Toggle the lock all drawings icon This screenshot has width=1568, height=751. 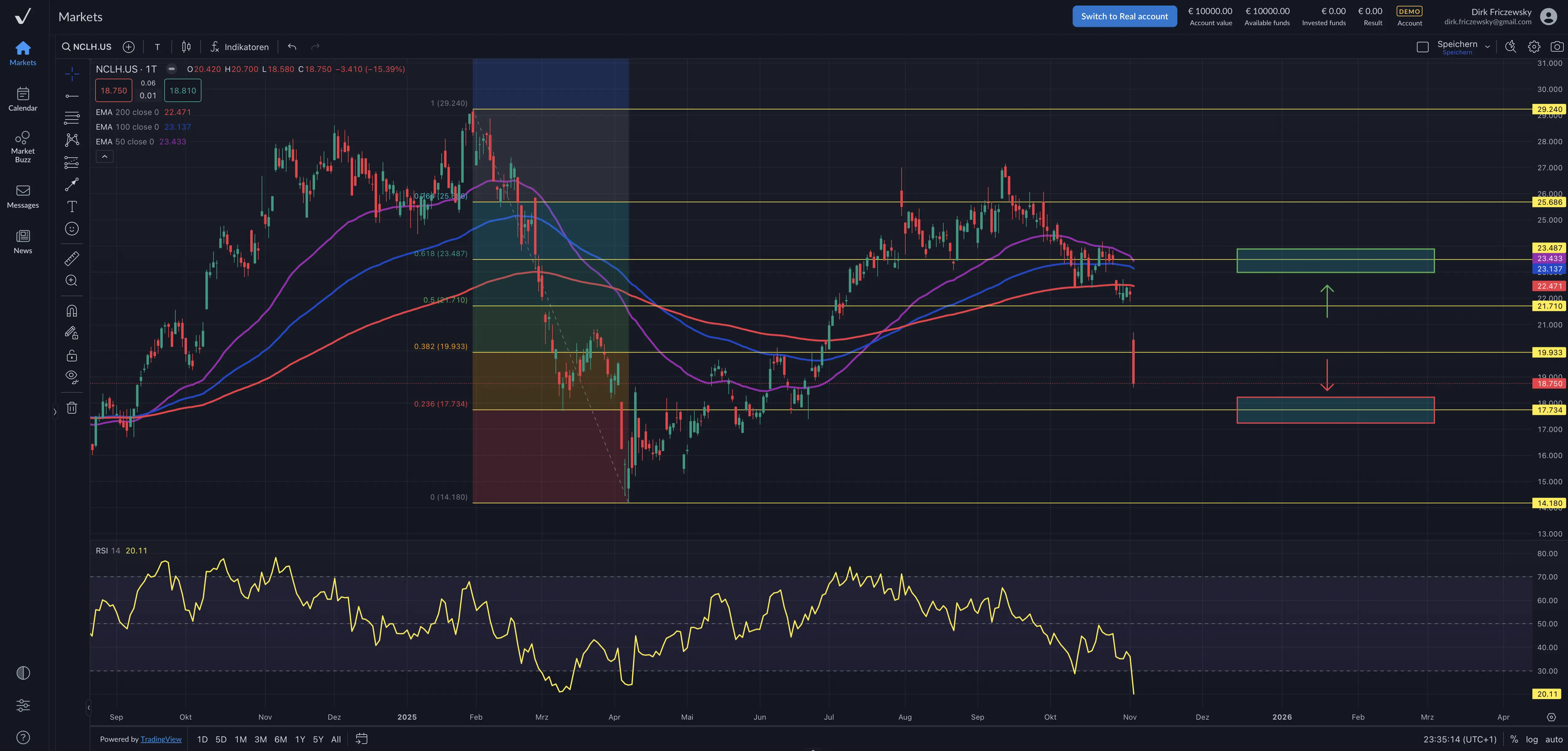click(72, 356)
